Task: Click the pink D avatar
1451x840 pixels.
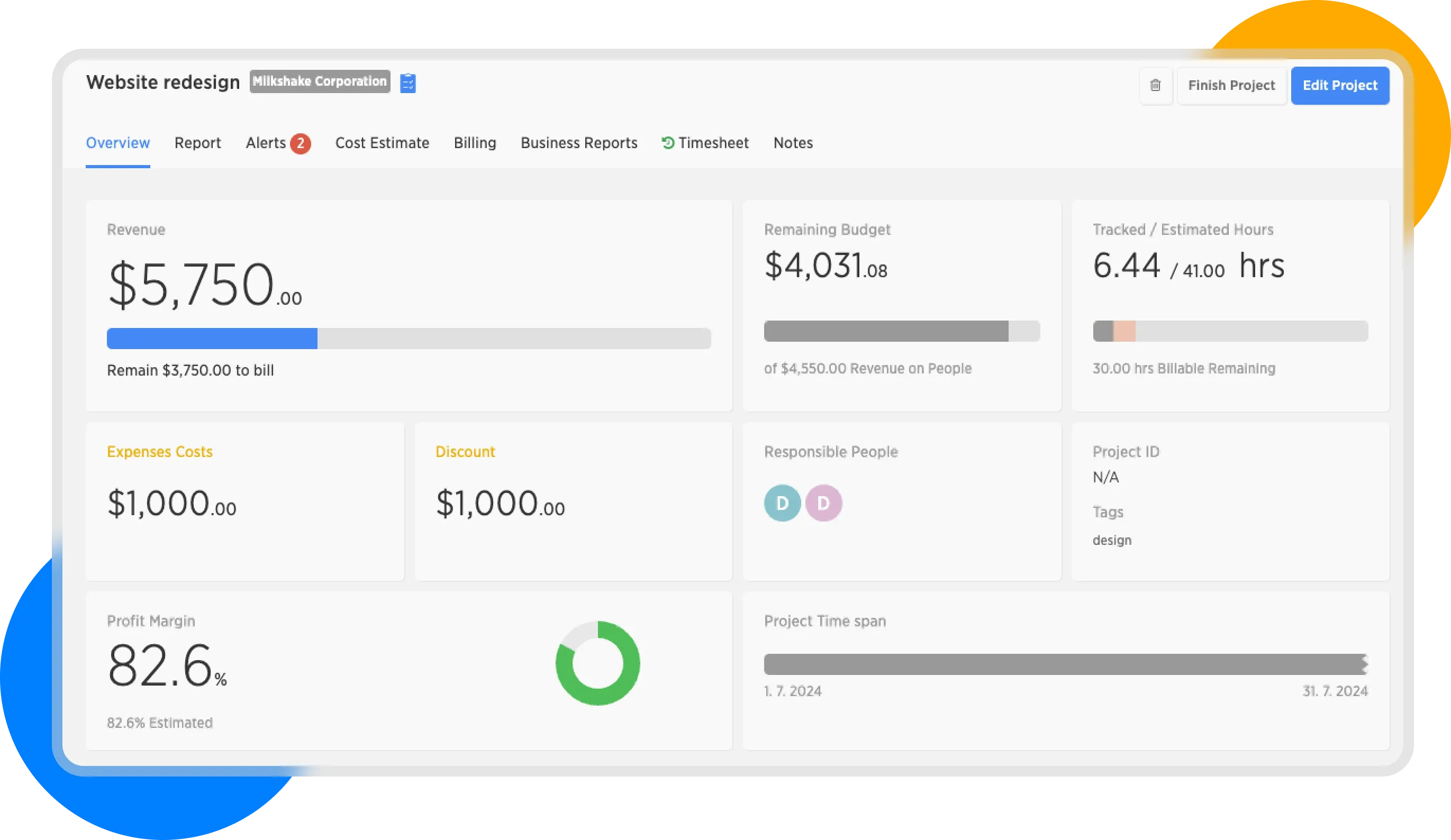Action: [x=823, y=503]
